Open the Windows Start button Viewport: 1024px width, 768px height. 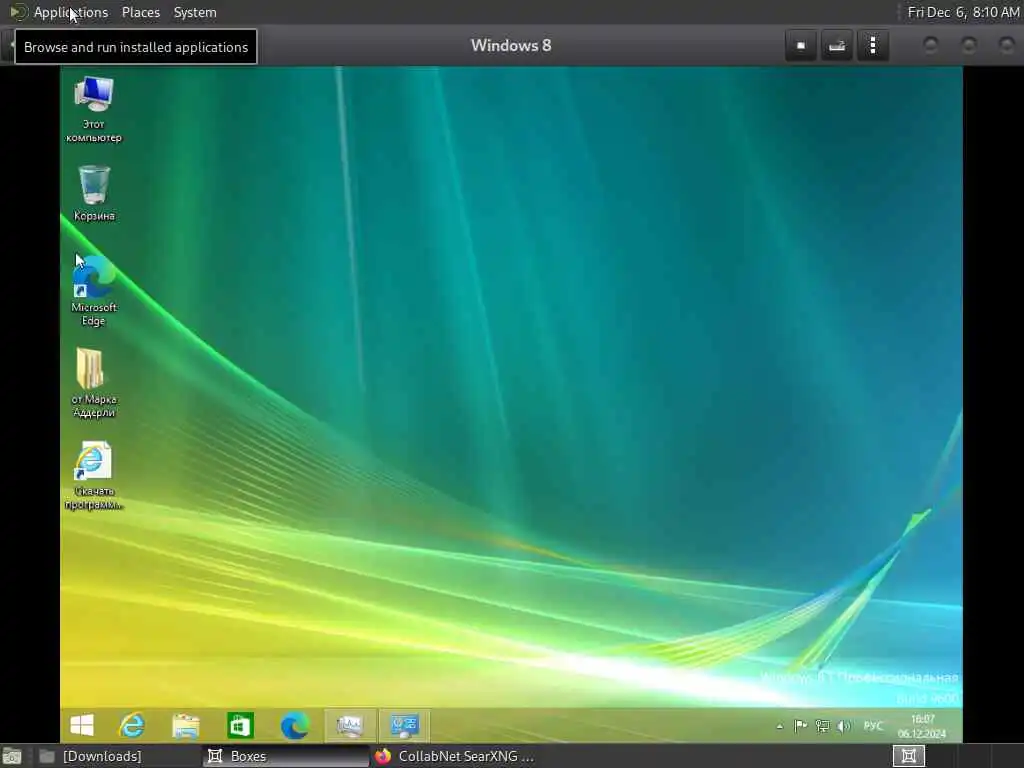(x=82, y=725)
